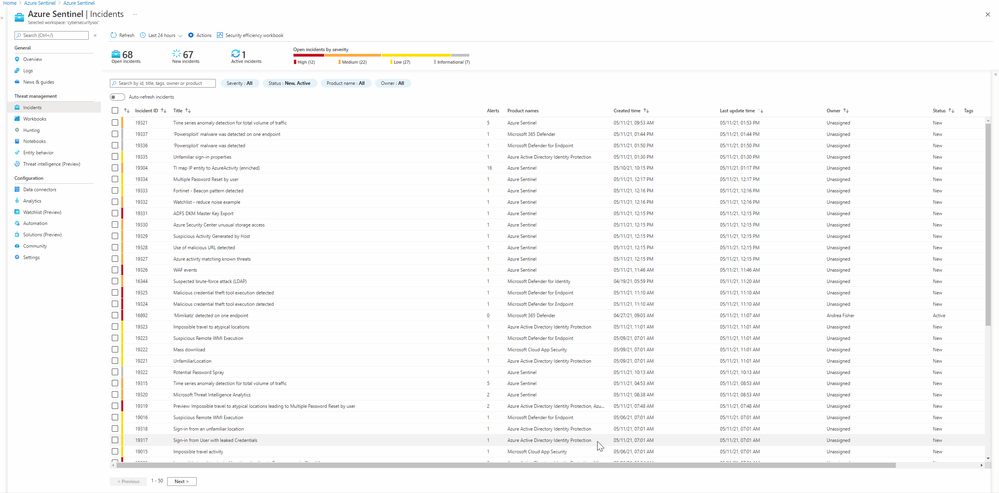Viewport: 999px width, 493px height.
Task: Open Analytics under Configuration
Action: [32, 201]
